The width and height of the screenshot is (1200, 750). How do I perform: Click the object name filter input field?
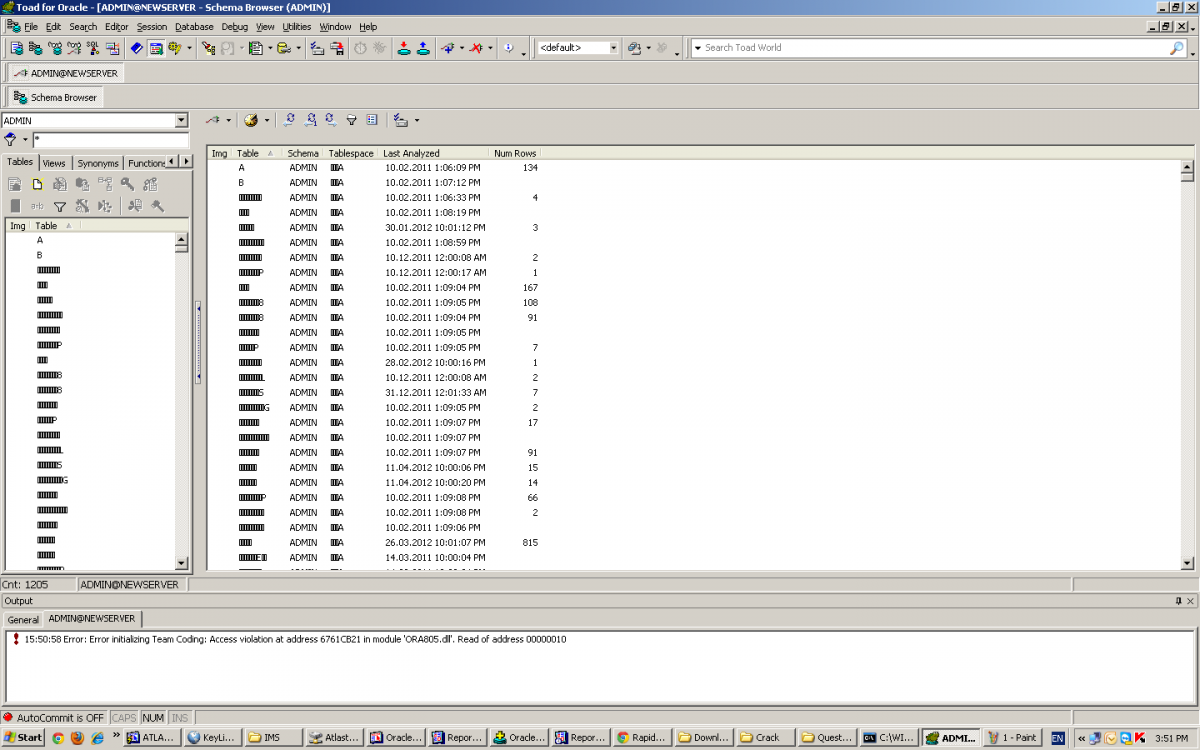110,140
